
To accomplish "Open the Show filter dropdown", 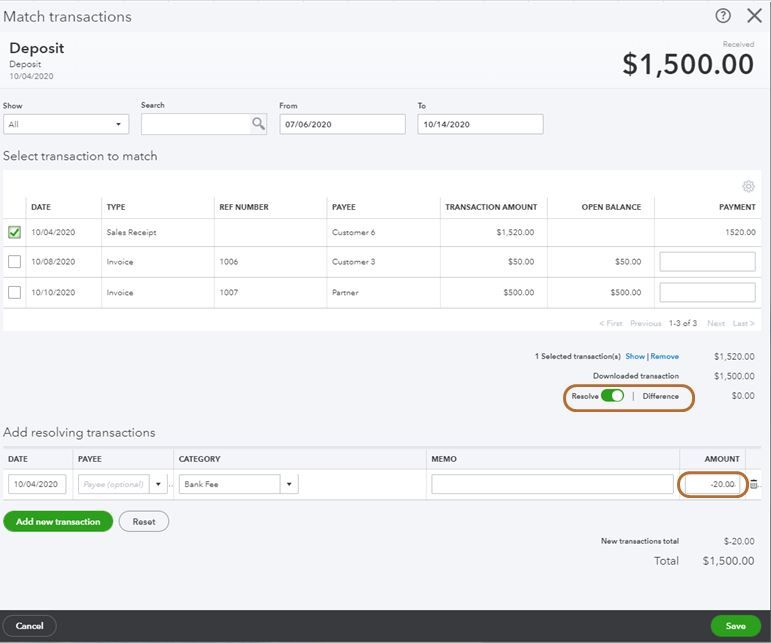I will click(66, 124).
